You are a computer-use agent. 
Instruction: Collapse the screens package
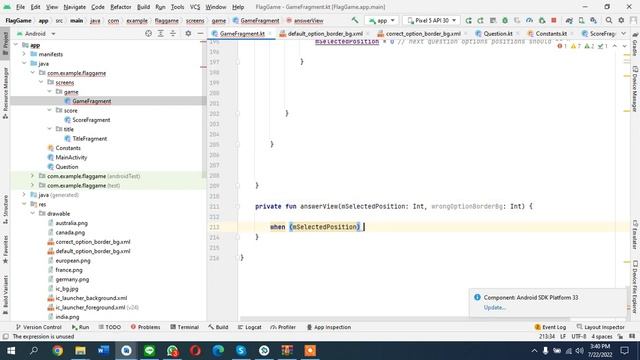41,82
